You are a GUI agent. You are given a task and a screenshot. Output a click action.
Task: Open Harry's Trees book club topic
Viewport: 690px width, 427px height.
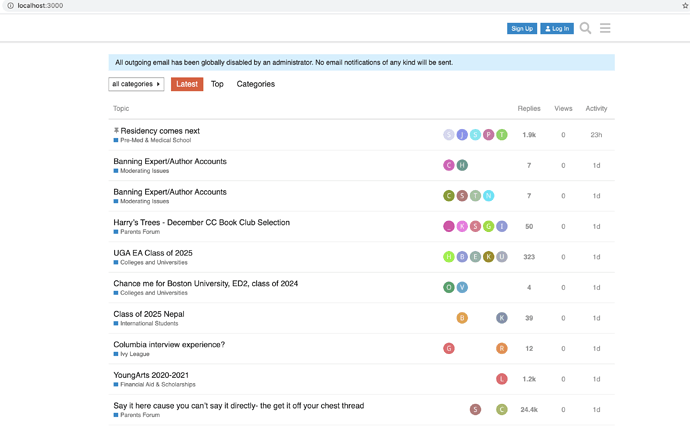coord(202,222)
